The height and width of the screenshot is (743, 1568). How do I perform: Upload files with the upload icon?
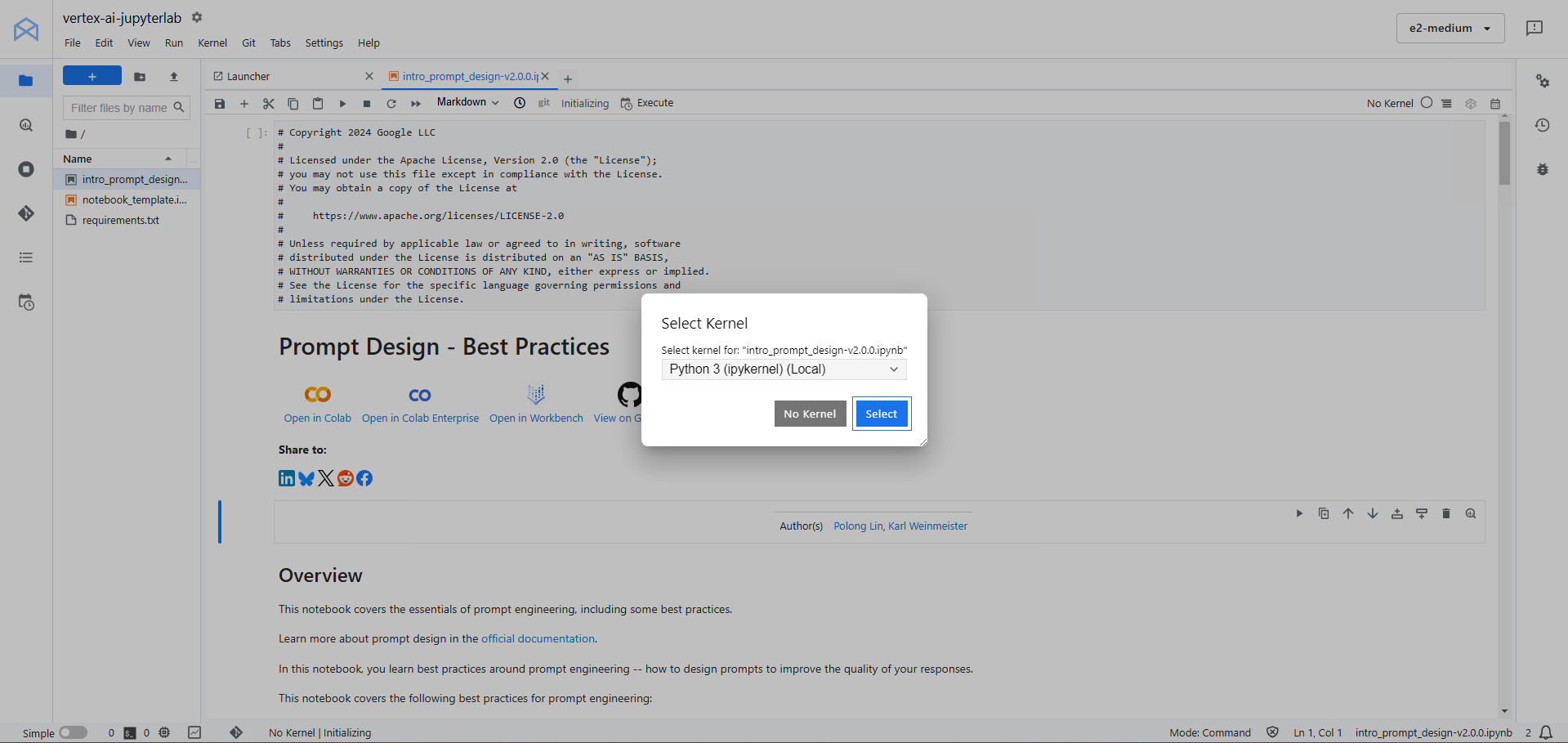point(174,76)
